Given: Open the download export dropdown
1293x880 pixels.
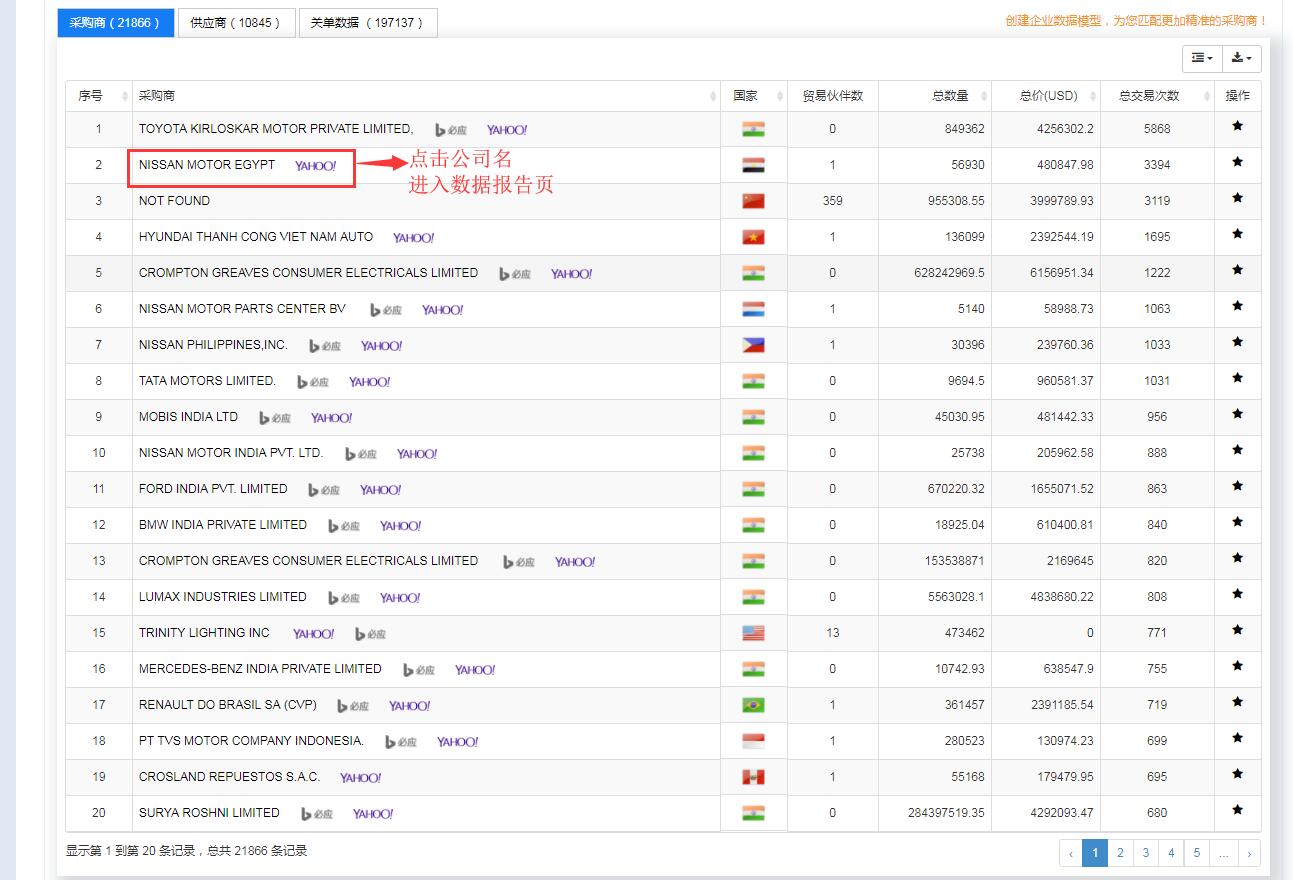Looking at the screenshot, I should (1242, 59).
